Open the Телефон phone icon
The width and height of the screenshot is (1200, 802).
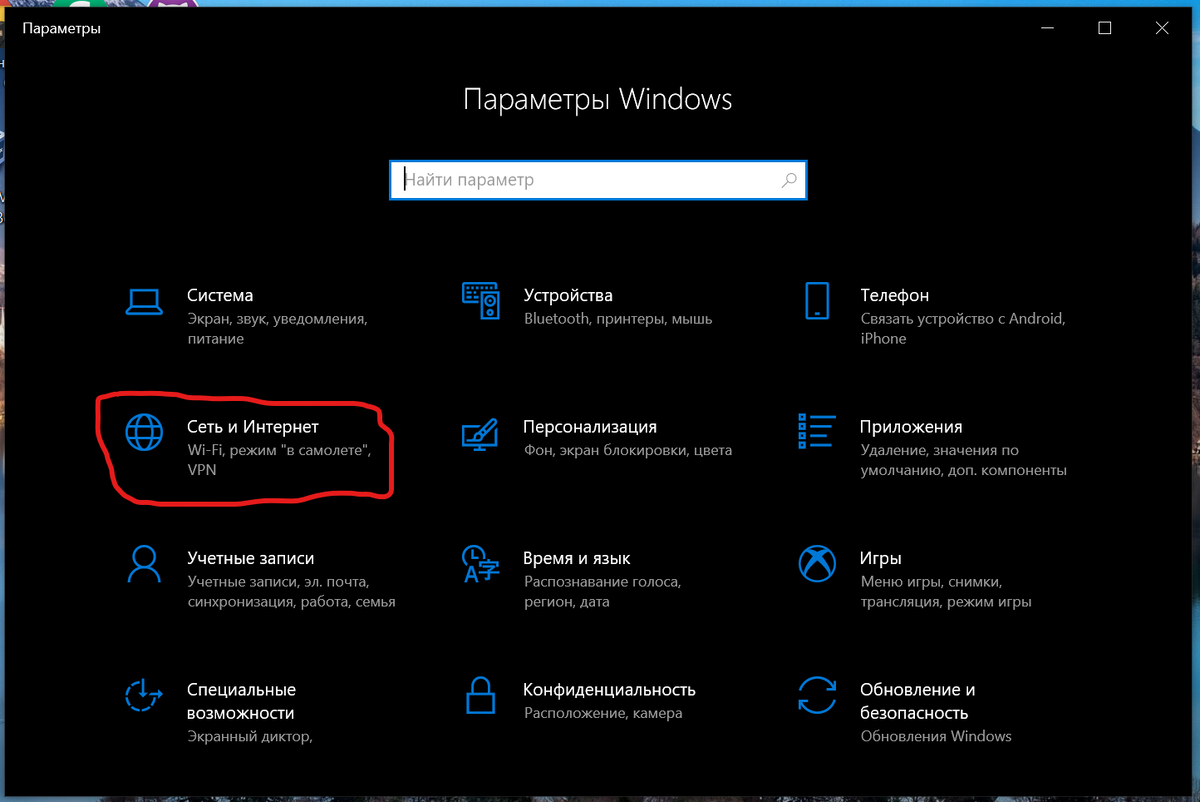point(817,300)
